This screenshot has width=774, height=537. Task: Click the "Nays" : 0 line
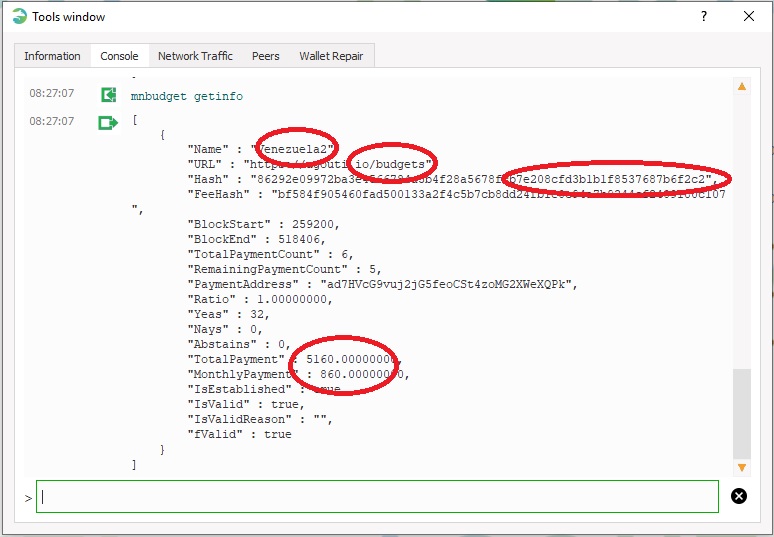225,329
